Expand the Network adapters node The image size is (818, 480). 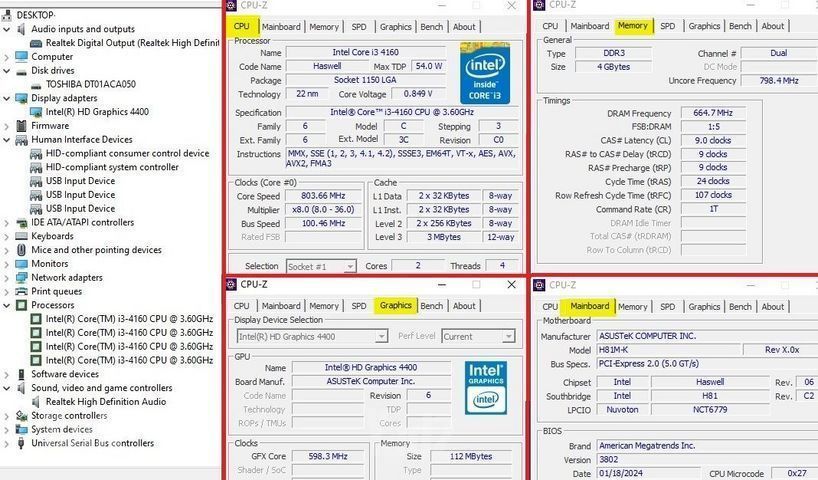[7, 278]
